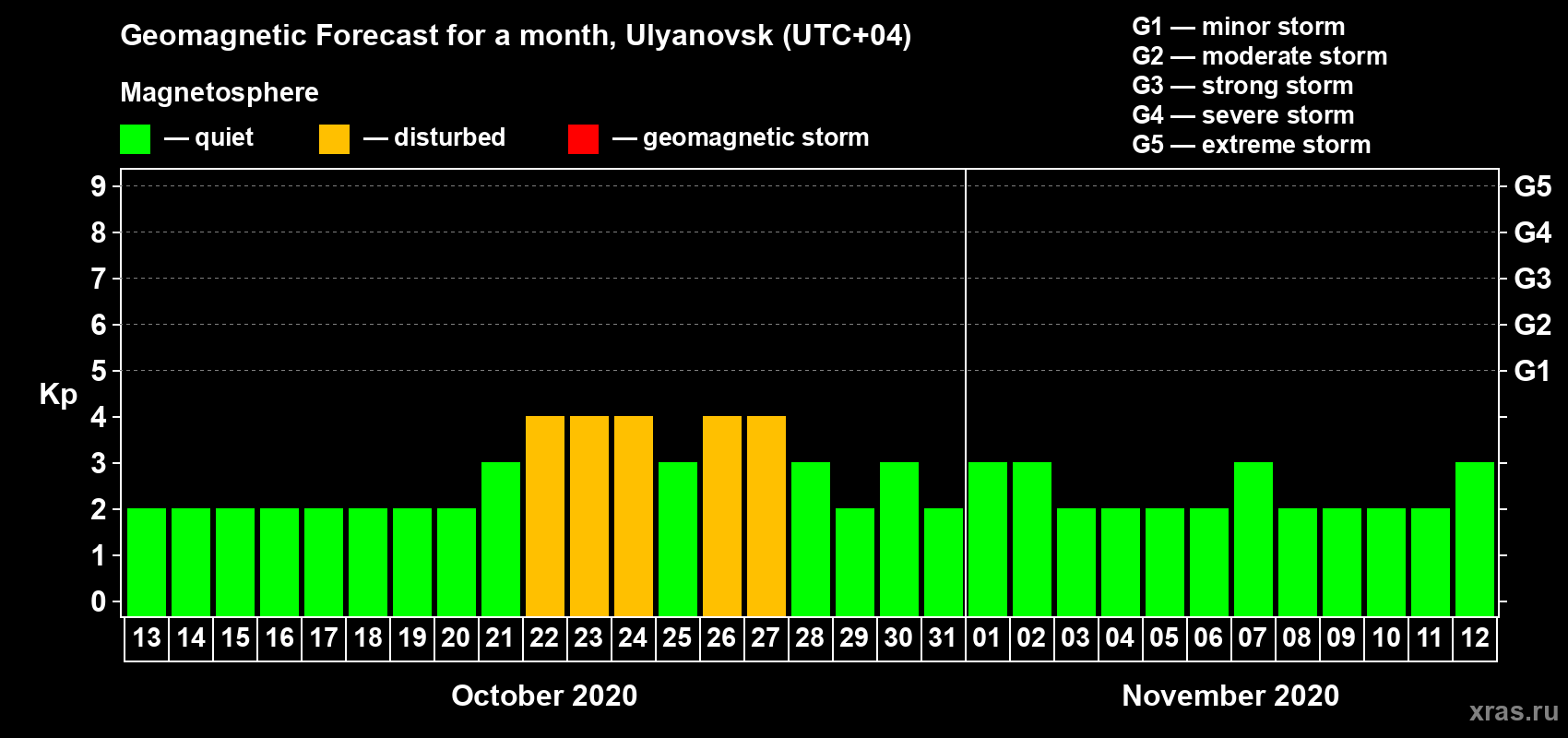
Task: Click date label 16 on the axis
Action: click(x=279, y=637)
